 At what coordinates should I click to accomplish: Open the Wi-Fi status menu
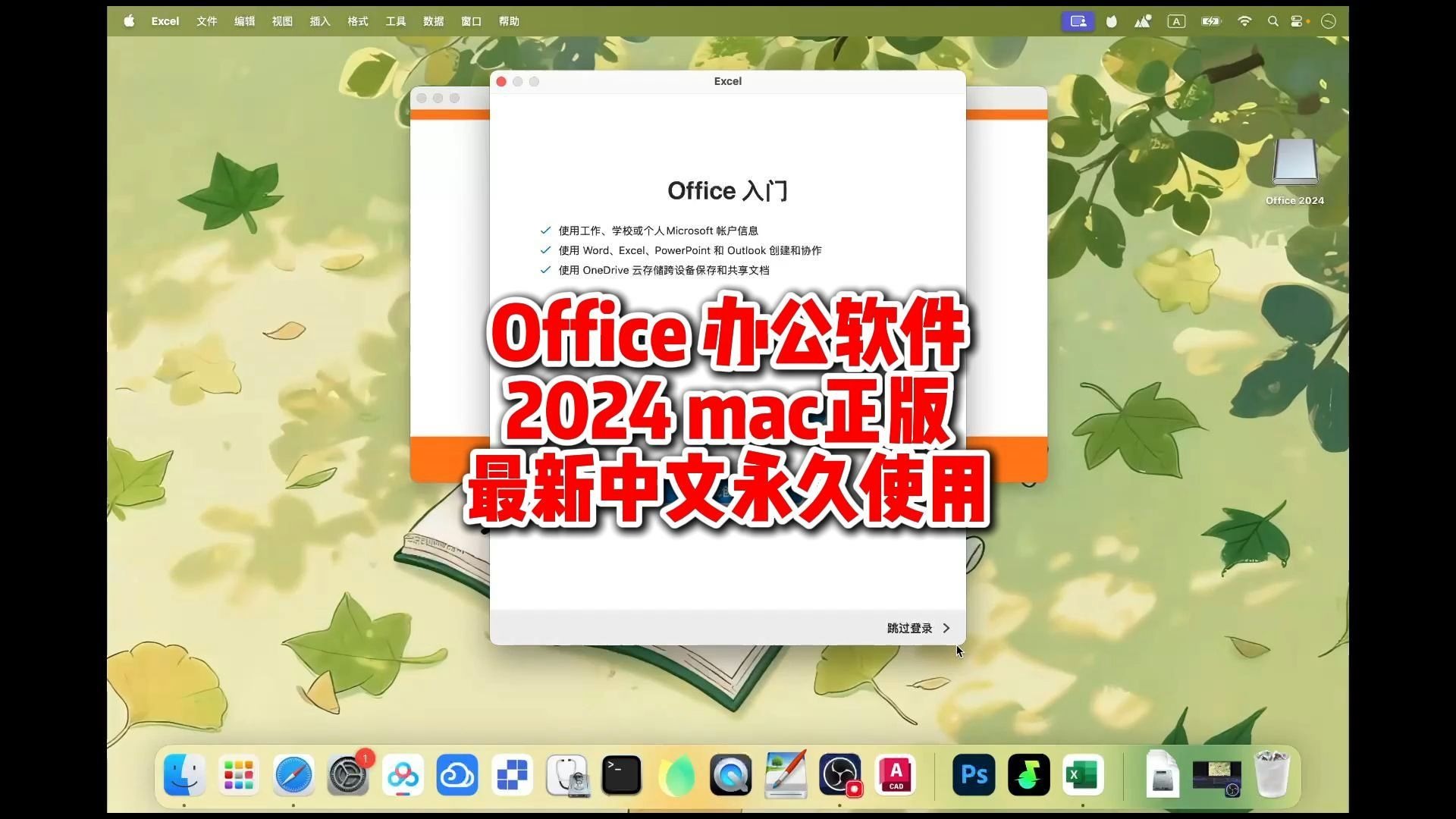tap(1244, 21)
